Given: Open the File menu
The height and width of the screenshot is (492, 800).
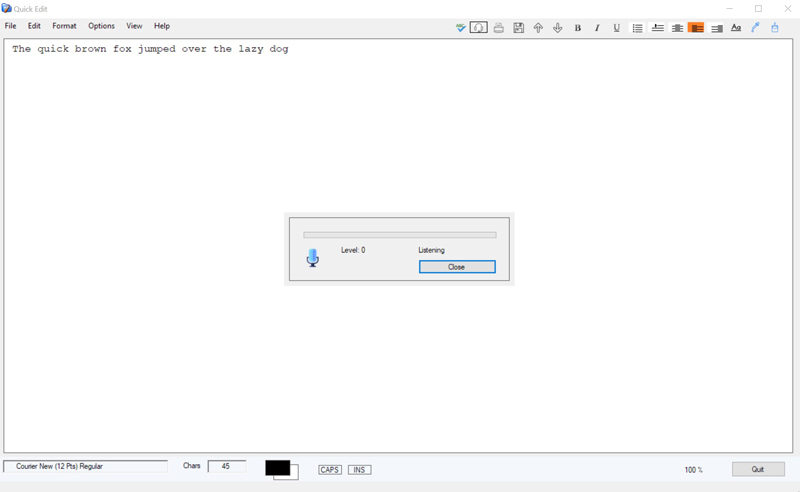Looking at the screenshot, I should [x=10, y=26].
